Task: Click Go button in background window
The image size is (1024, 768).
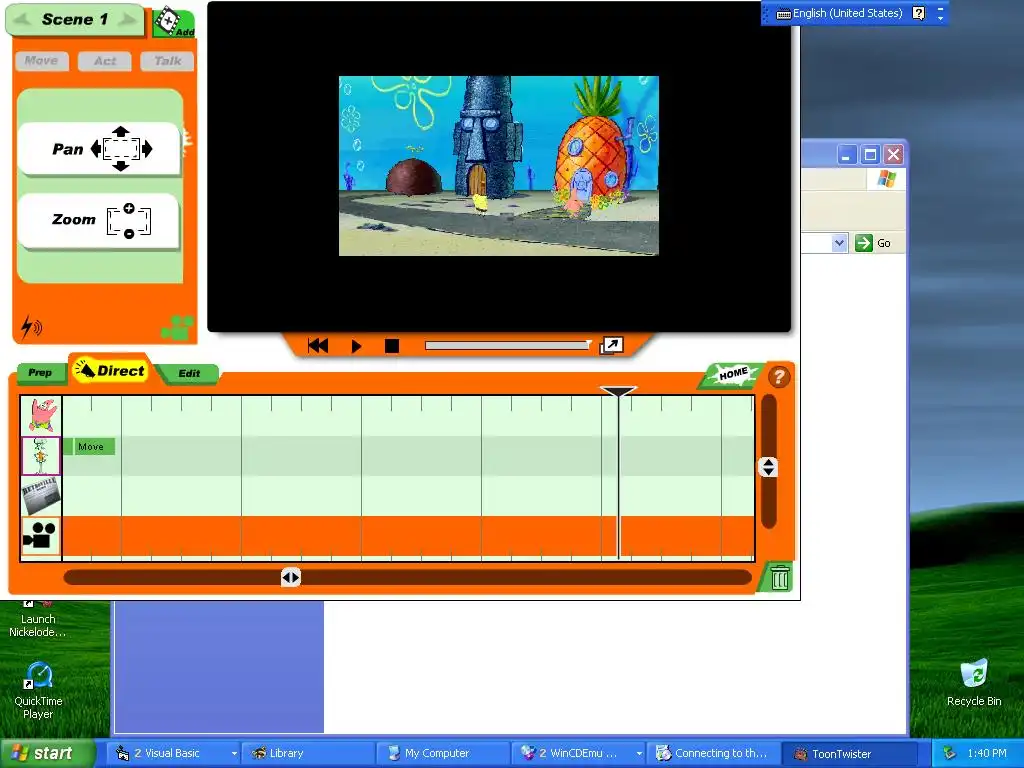Action: [873, 243]
